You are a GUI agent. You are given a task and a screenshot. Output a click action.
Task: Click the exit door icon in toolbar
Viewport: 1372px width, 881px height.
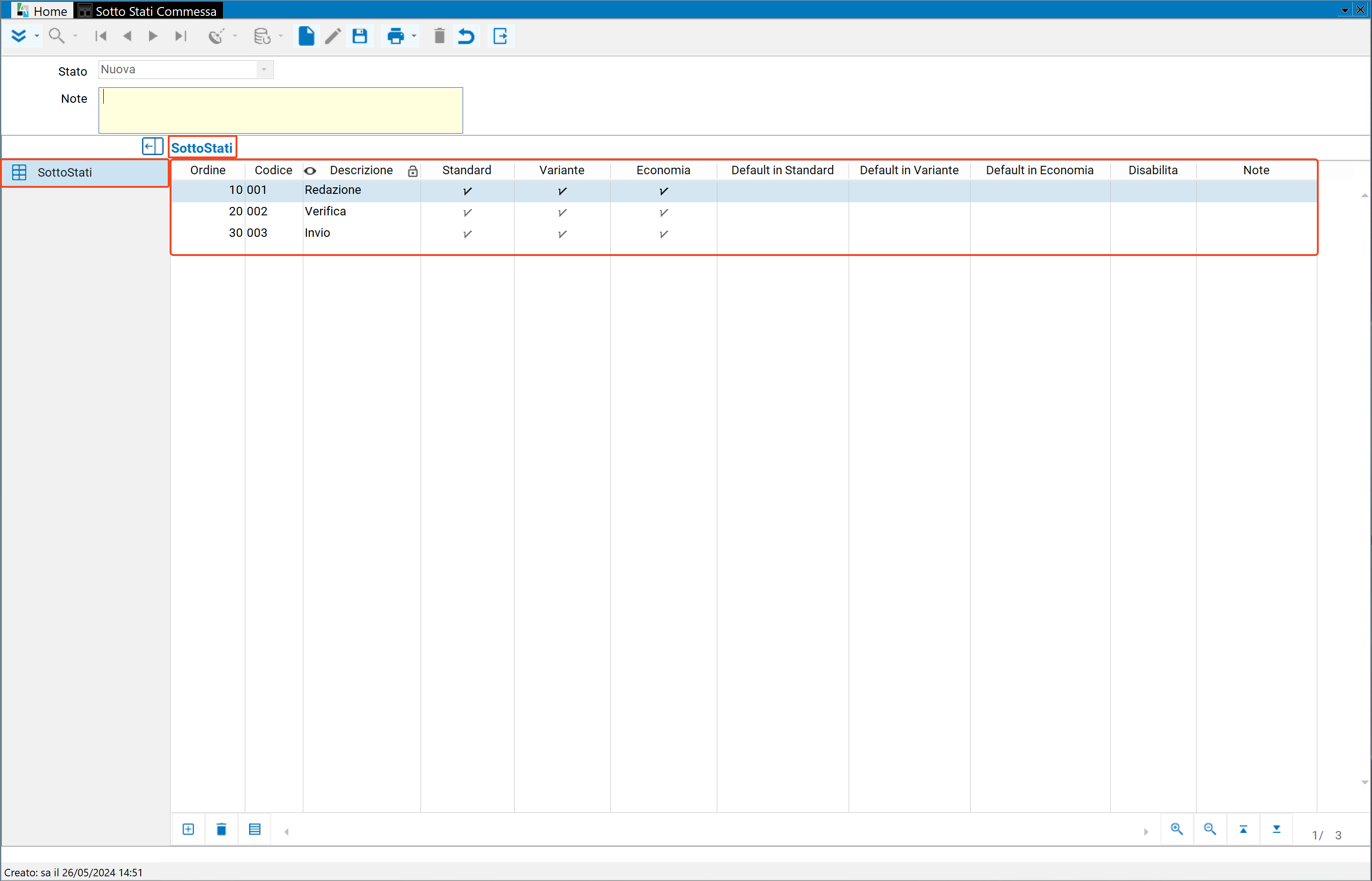(500, 36)
